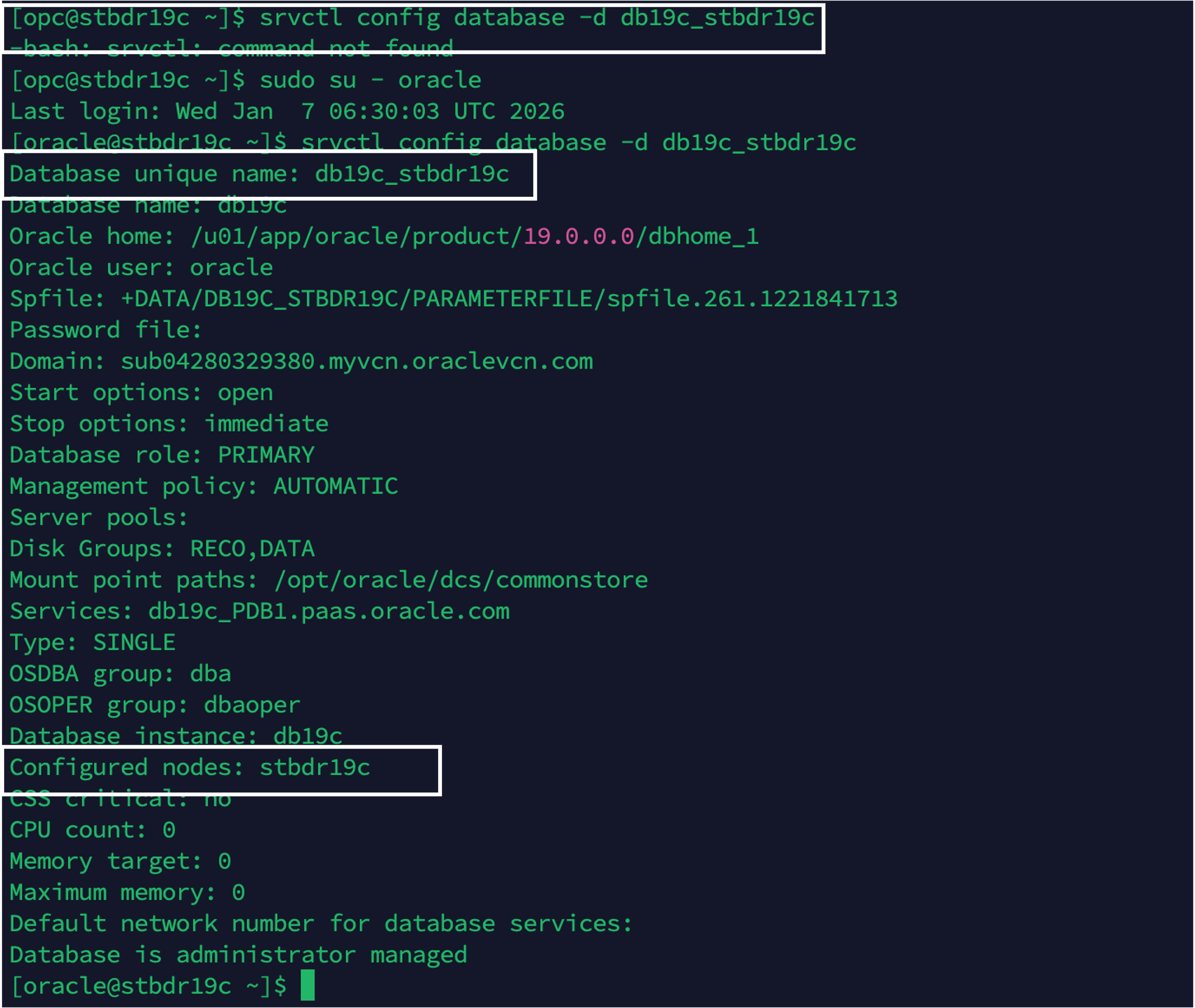Click the Domain value sub04280329380.myvcn.oraclevcn.com
The width and height of the screenshot is (1195, 1008).
357,362
